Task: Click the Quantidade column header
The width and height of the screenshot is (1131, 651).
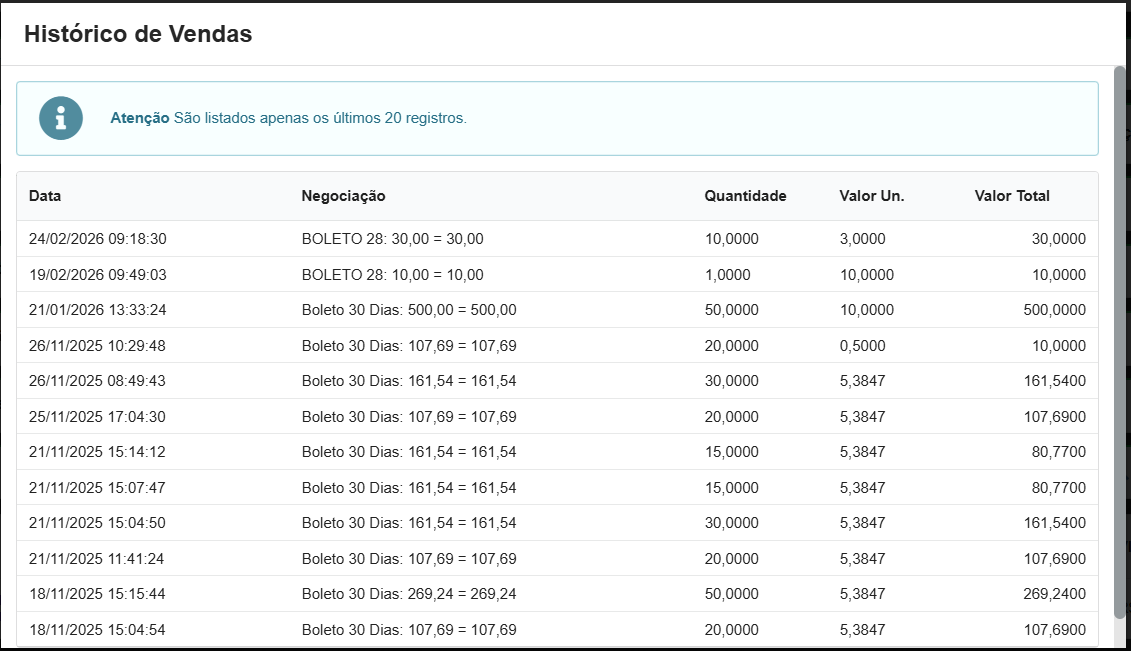Action: click(745, 196)
